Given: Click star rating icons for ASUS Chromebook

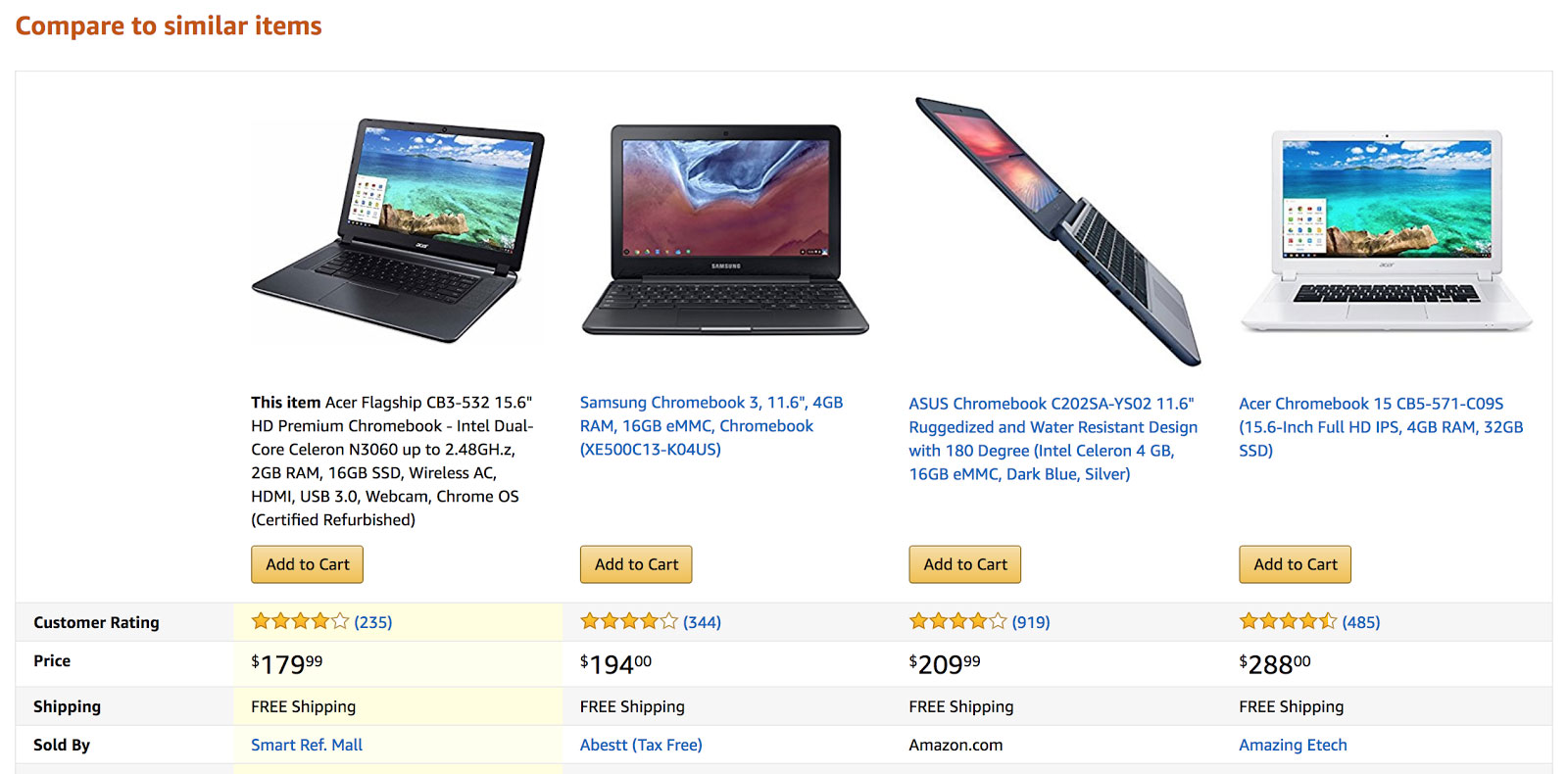Looking at the screenshot, I should [x=957, y=621].
